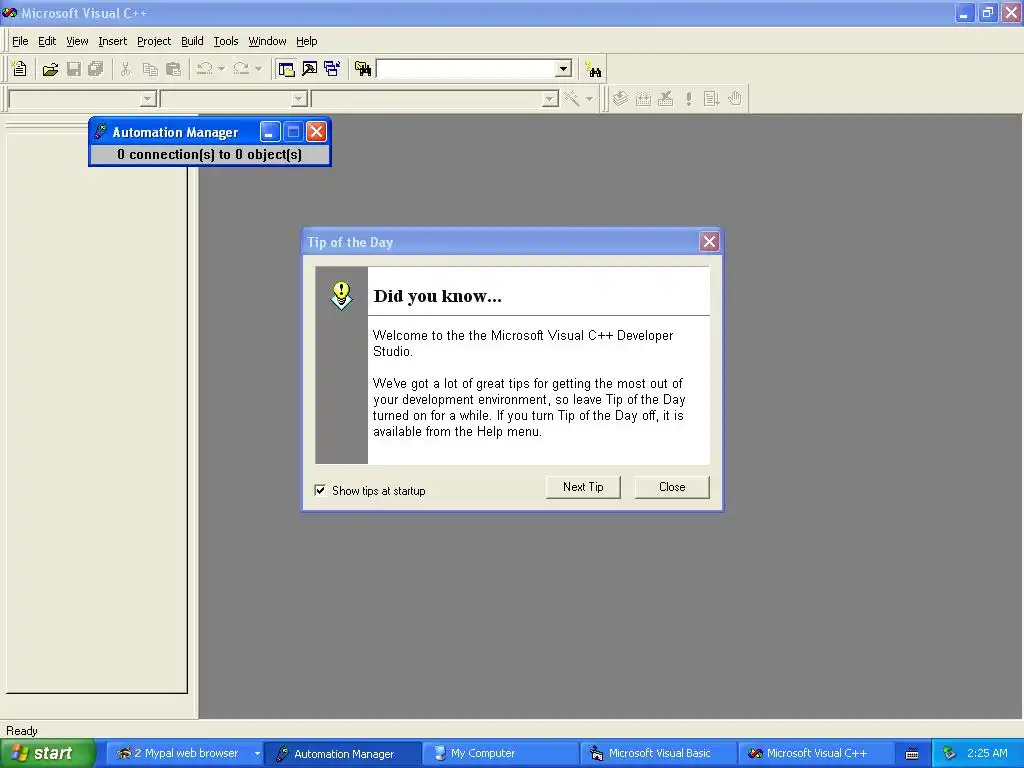Click the Build icon in build toolbar
The height and width of the screenshot is (768, 1024).
(643, 99)
